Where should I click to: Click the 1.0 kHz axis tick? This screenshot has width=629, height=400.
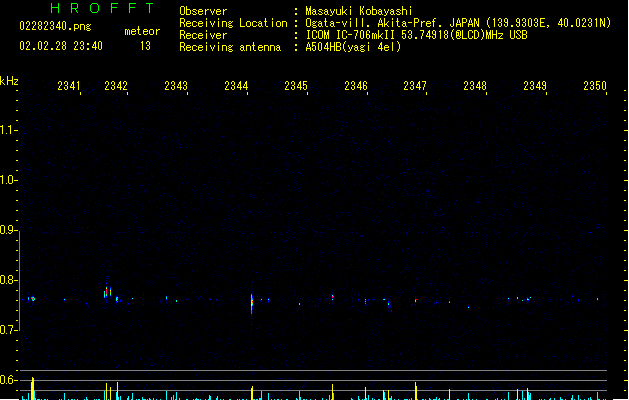(8, 180)
